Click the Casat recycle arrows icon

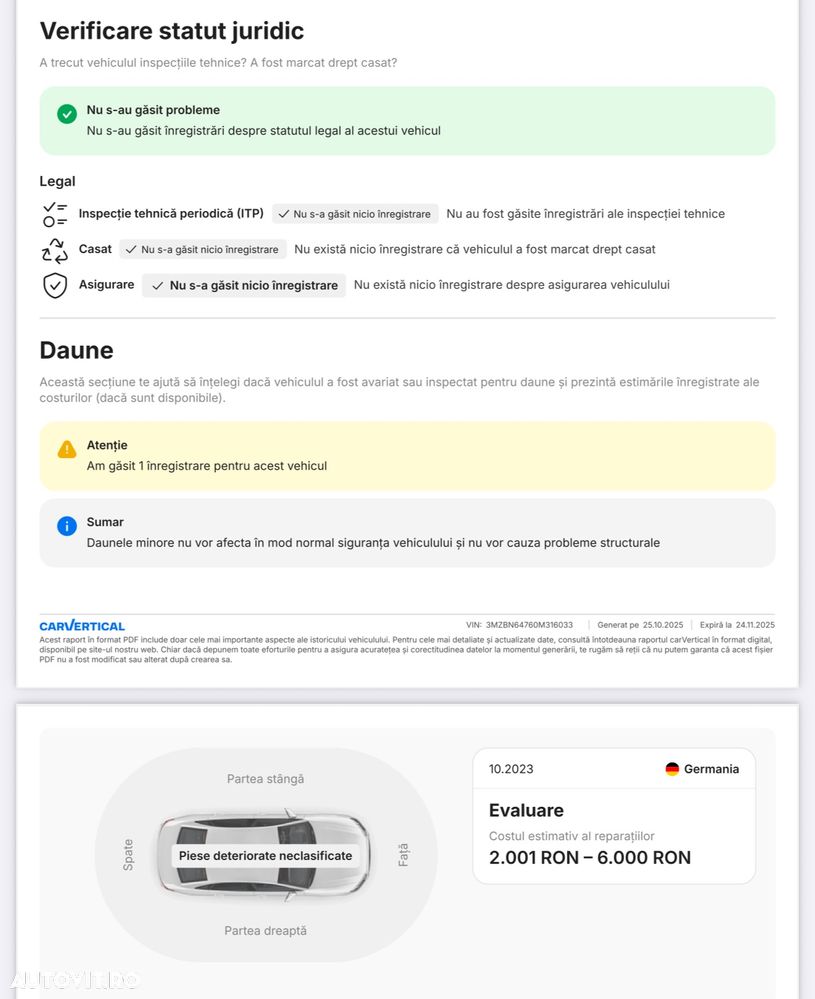55,250
